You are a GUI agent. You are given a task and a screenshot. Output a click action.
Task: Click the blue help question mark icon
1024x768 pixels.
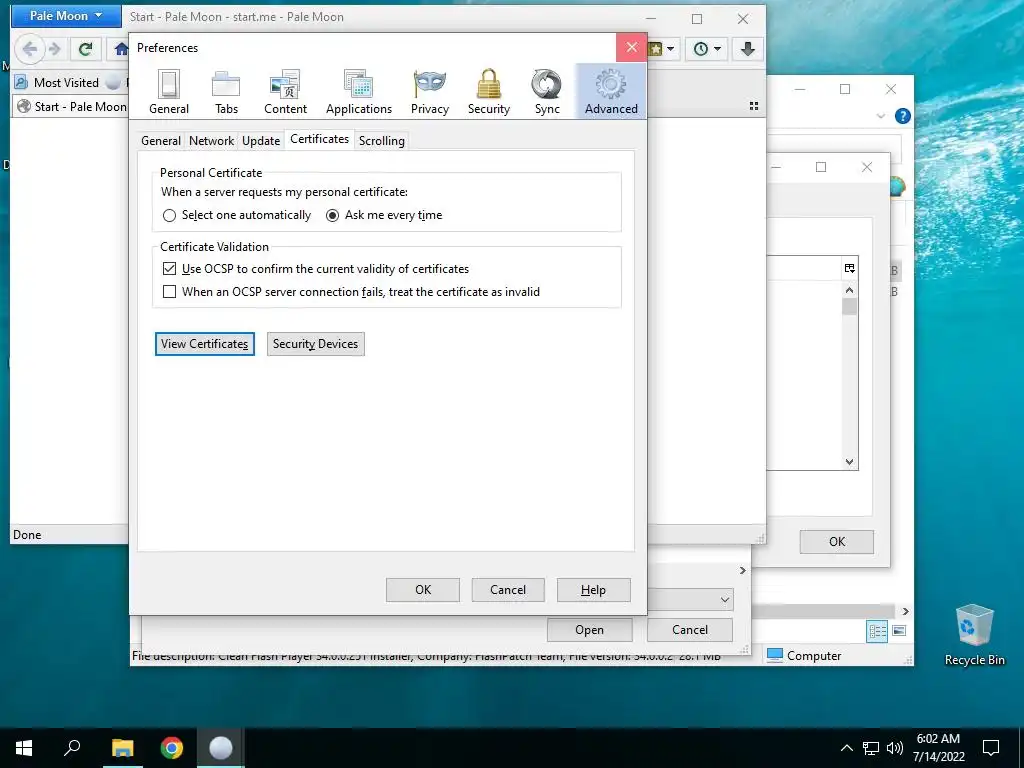pos(903,116)
